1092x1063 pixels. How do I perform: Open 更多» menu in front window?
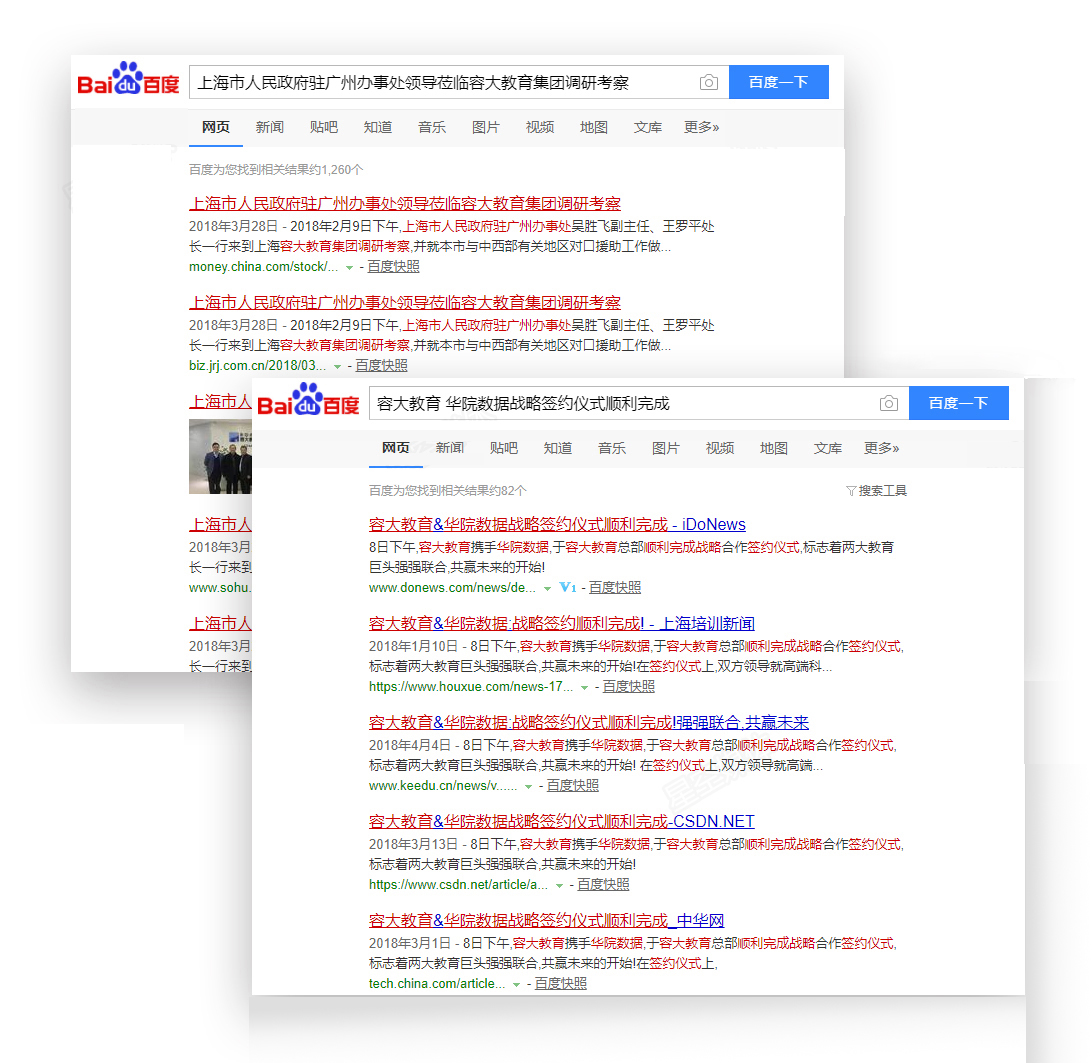point(882,448)
